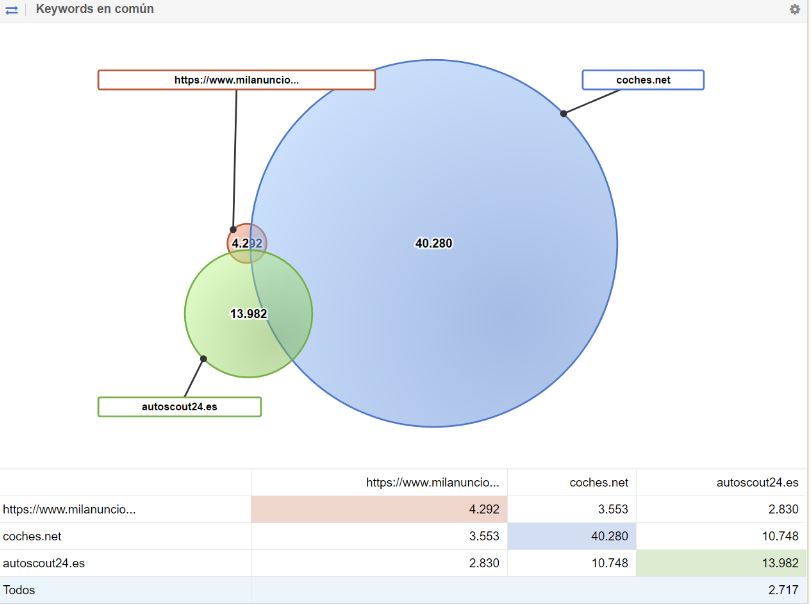Click the Todos row label
The height and width of the screenshot is (604, 811).
click(x=20, y=590)
